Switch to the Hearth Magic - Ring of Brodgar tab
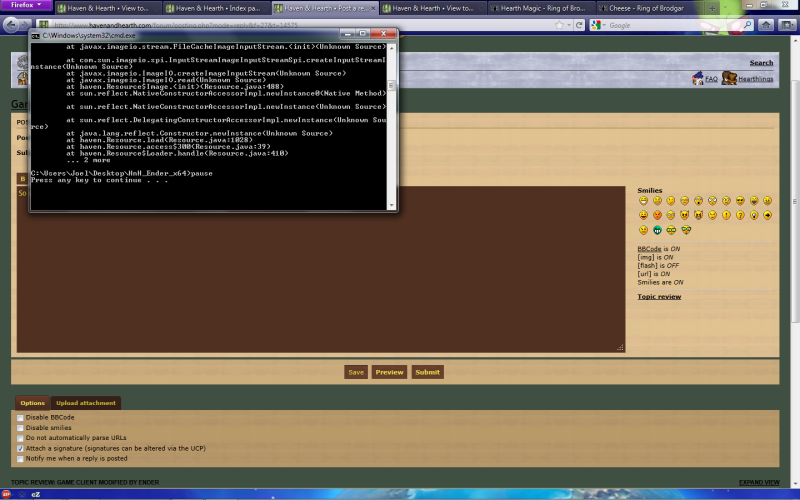The width and height of the screenshot is (800, 500). 542,8
